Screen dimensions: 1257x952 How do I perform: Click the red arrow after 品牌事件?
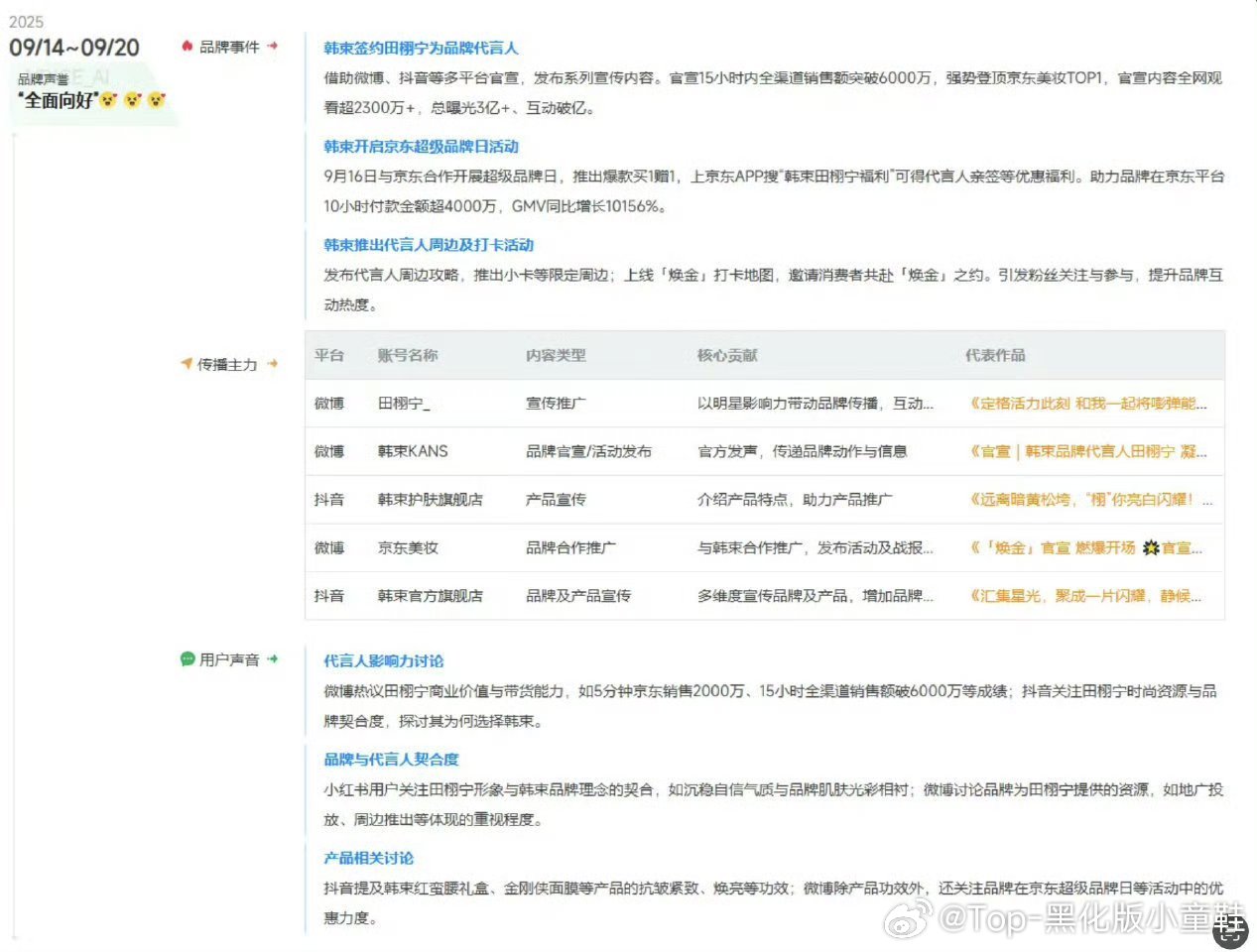(x=273, y=46)
